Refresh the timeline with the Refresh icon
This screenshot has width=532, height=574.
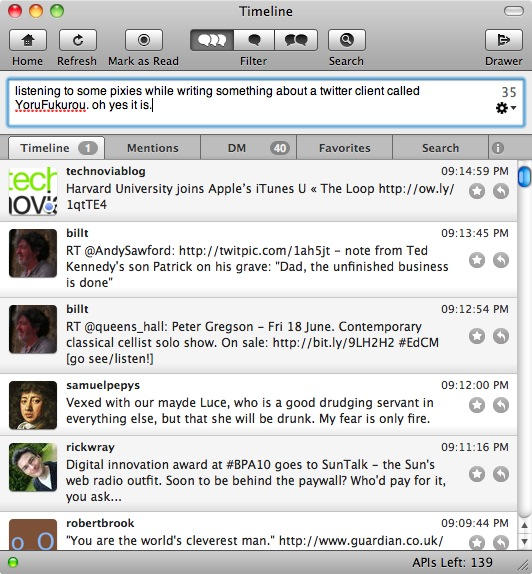coord(78,40)
